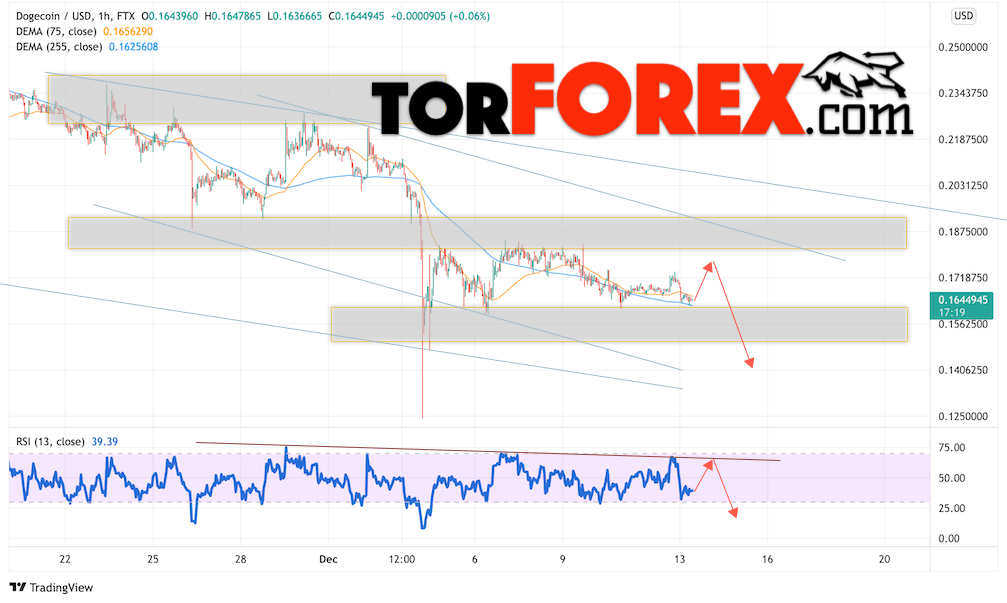Click the 28 date label on time axis
Viewport: 1007px width, 603px height.
click(x=240, y=559)
